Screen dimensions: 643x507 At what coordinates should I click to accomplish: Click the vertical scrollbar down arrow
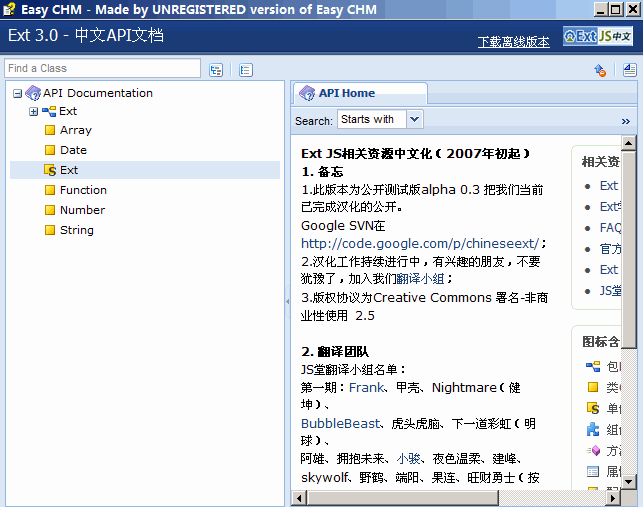(x=628, y=482)
